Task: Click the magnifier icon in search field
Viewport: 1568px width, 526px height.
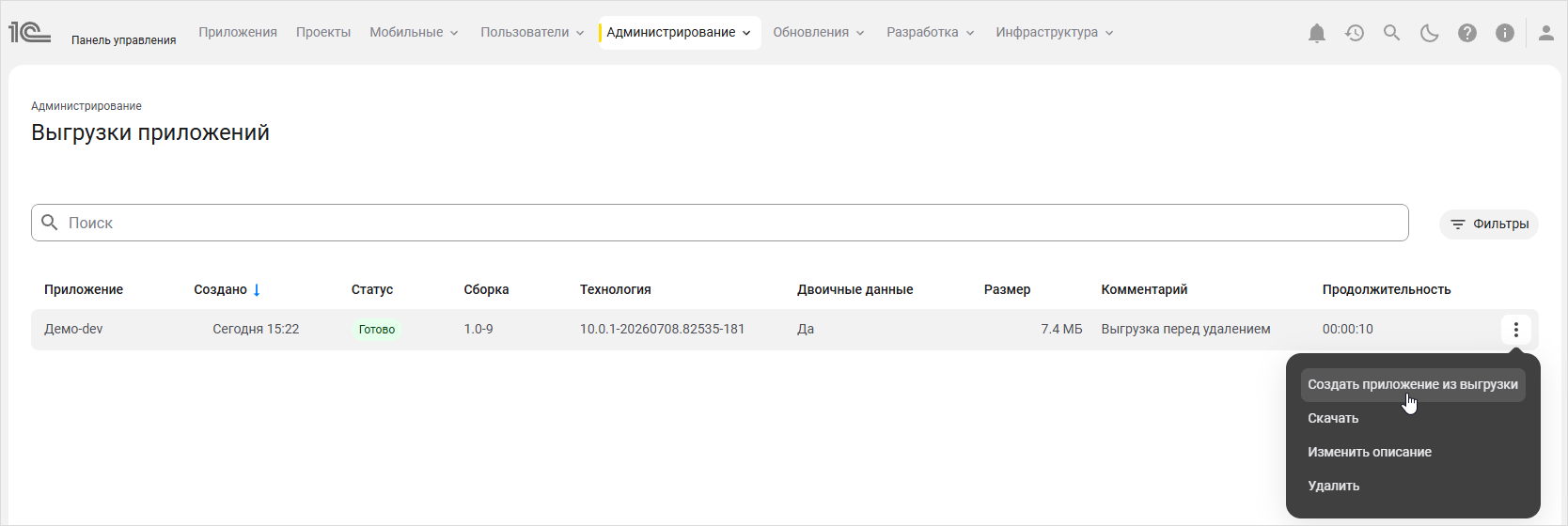Action: [x=50, y=223]
